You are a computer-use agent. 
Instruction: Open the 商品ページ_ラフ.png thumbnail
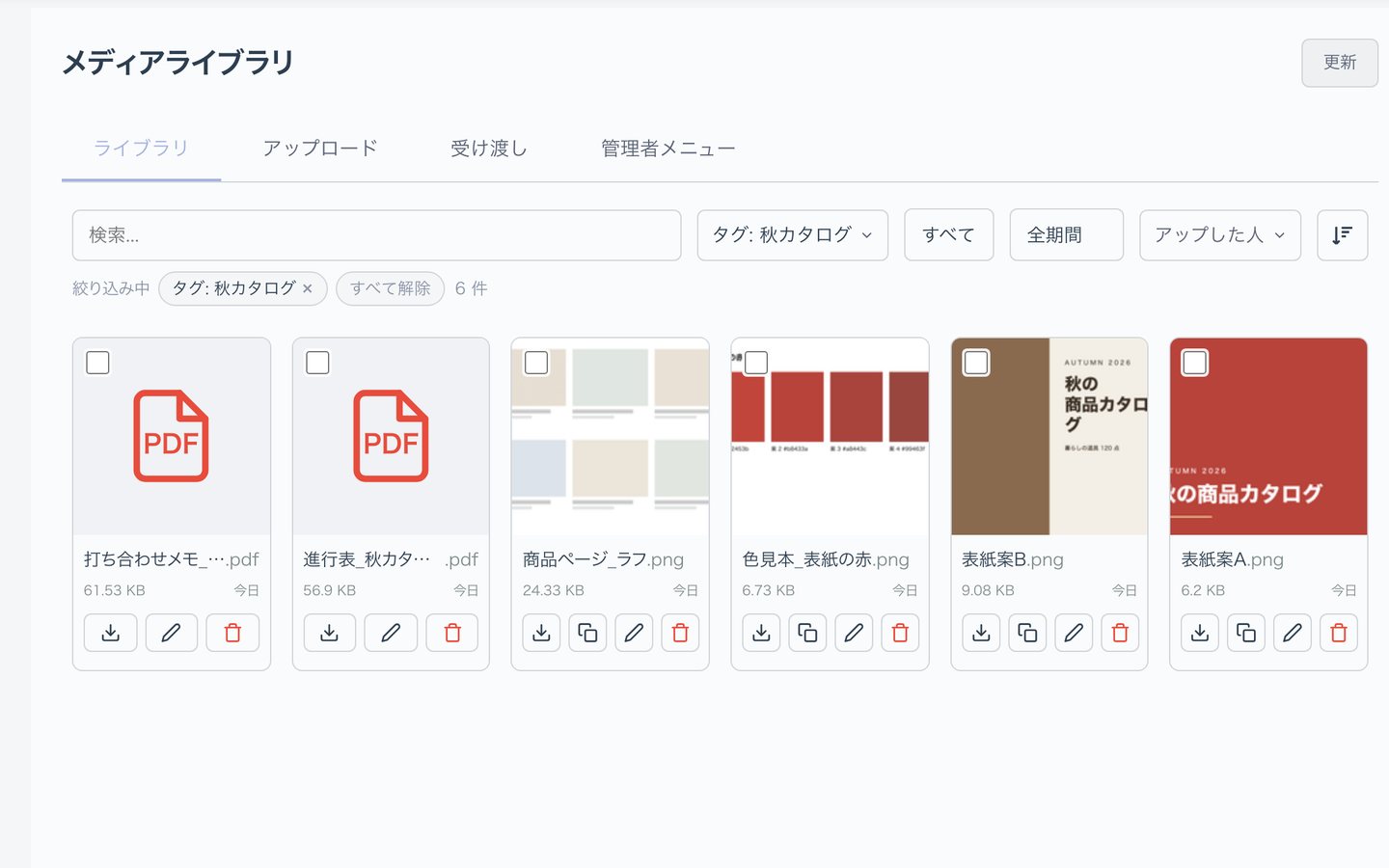pos(611,437)
